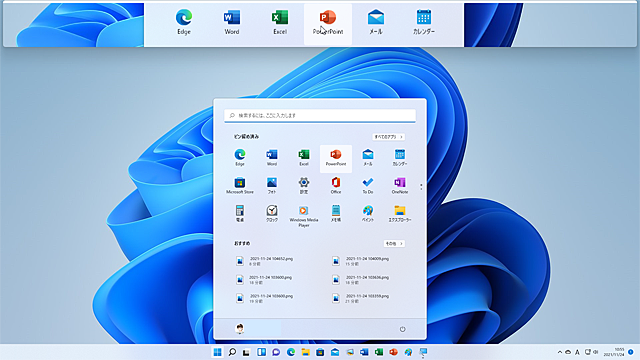Show hidden system tray icons chevron
This screenshot has width=640, height=360.
[x=560, y=352]
